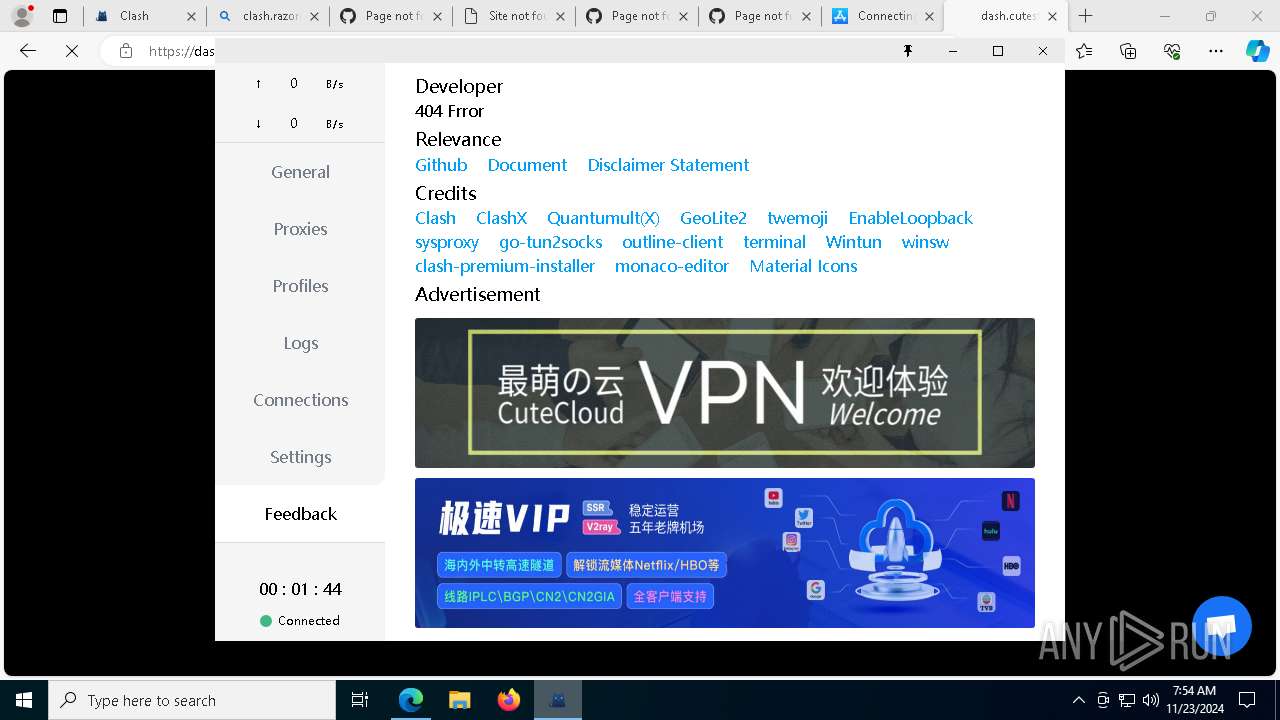Screen dimensions: 1280x720
Task: Switch to the clash.razor browser tab
Action: (x=268, y=16)
